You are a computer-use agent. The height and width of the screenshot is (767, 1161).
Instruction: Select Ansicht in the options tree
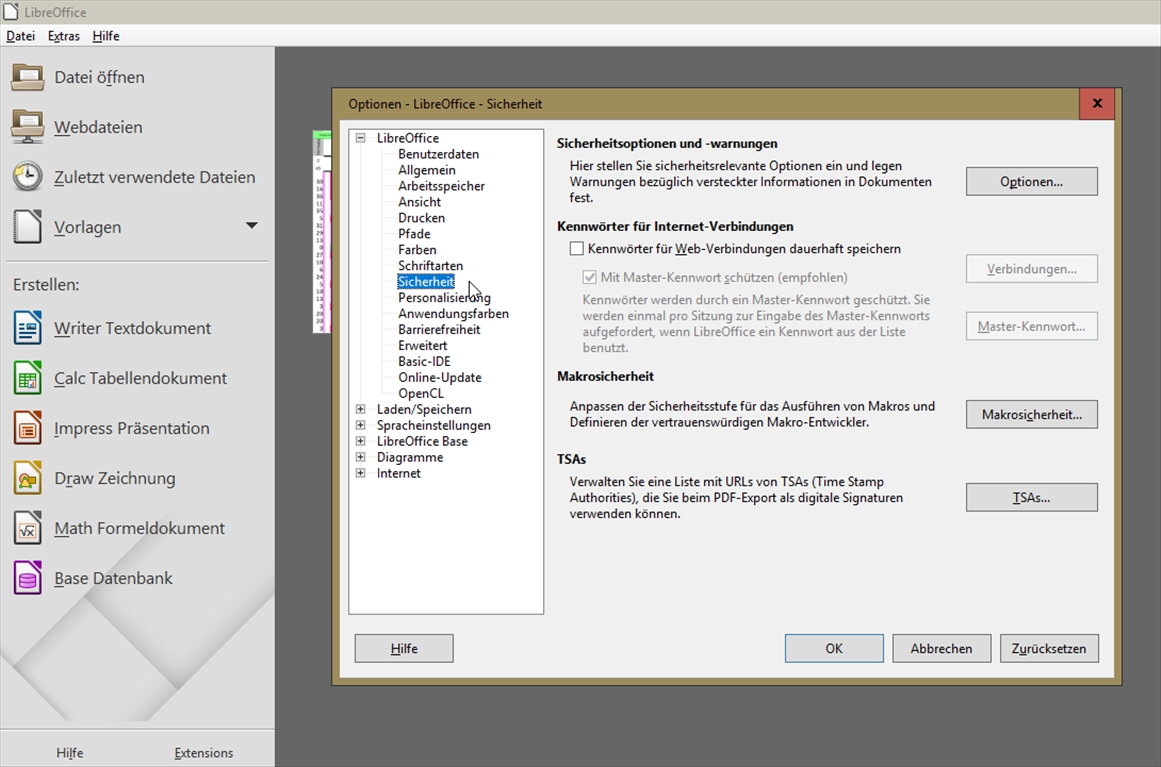coord(419,201)
